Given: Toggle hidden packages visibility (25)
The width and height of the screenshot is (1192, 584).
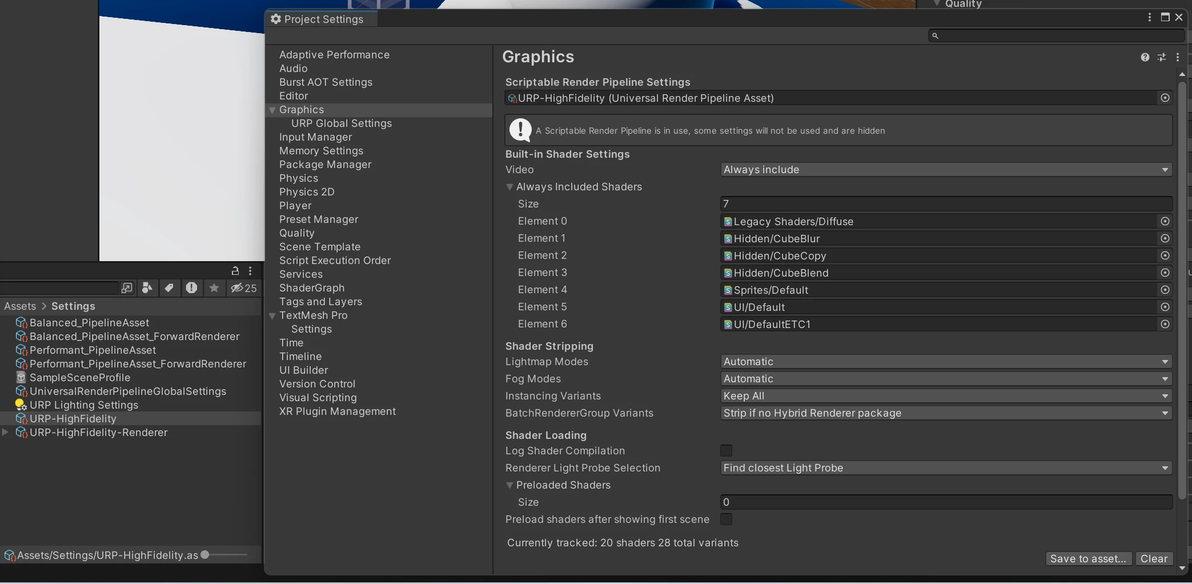Looking at the screenshot, I should [x=243, y=288].
